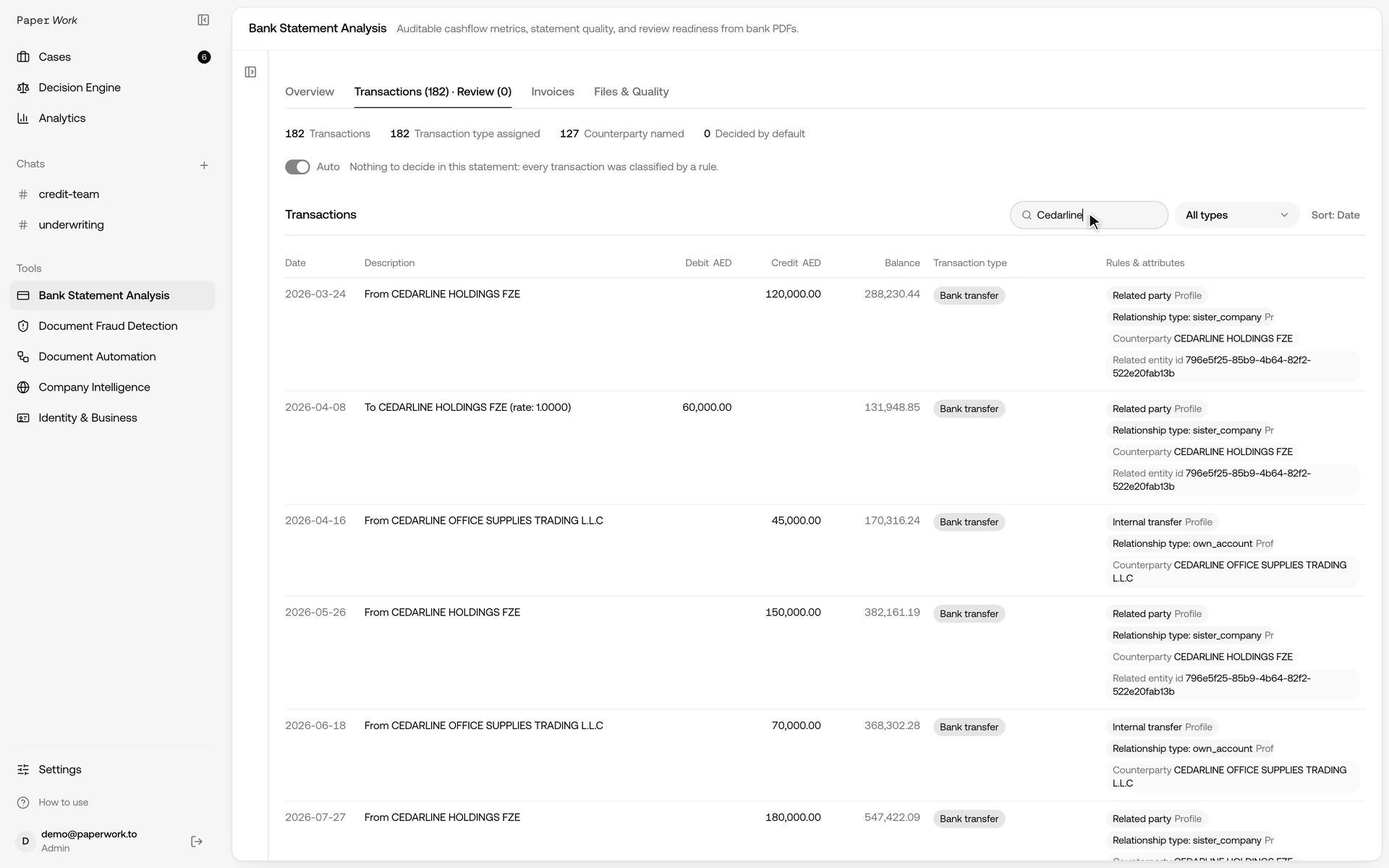Open Document Fraud Detection shield icon
The image size is (1389, 868).
(x=23, y=326)
